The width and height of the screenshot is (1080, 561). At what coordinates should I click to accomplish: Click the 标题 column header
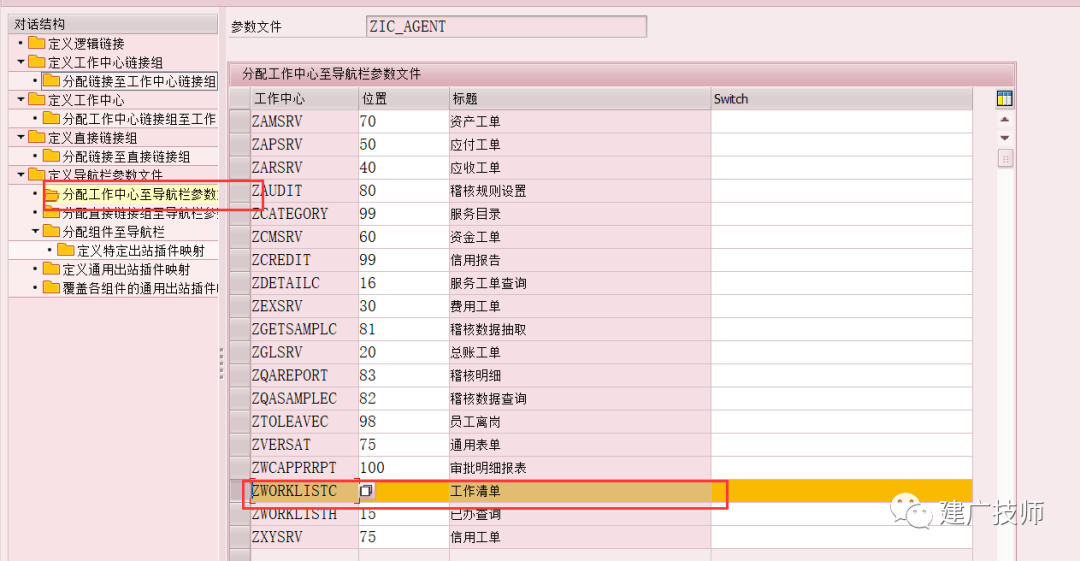pos(580,99)
